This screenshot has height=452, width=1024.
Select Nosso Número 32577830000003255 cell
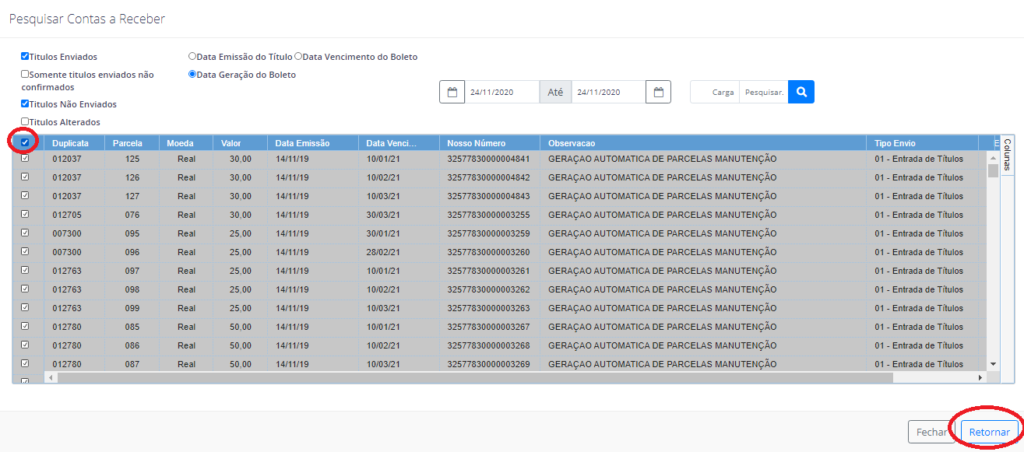pos(490,214)
